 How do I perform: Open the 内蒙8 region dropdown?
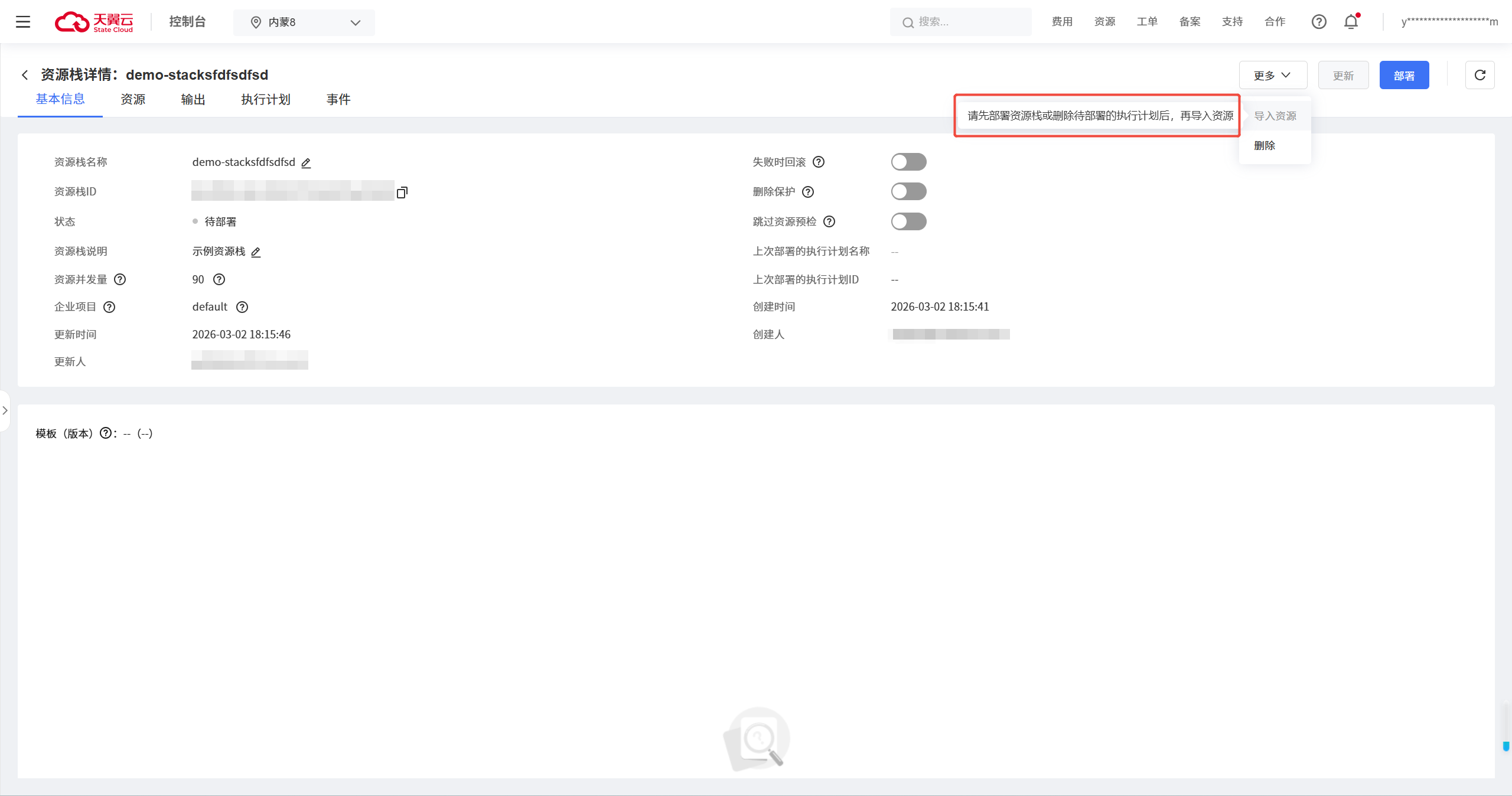pos(304,22)
